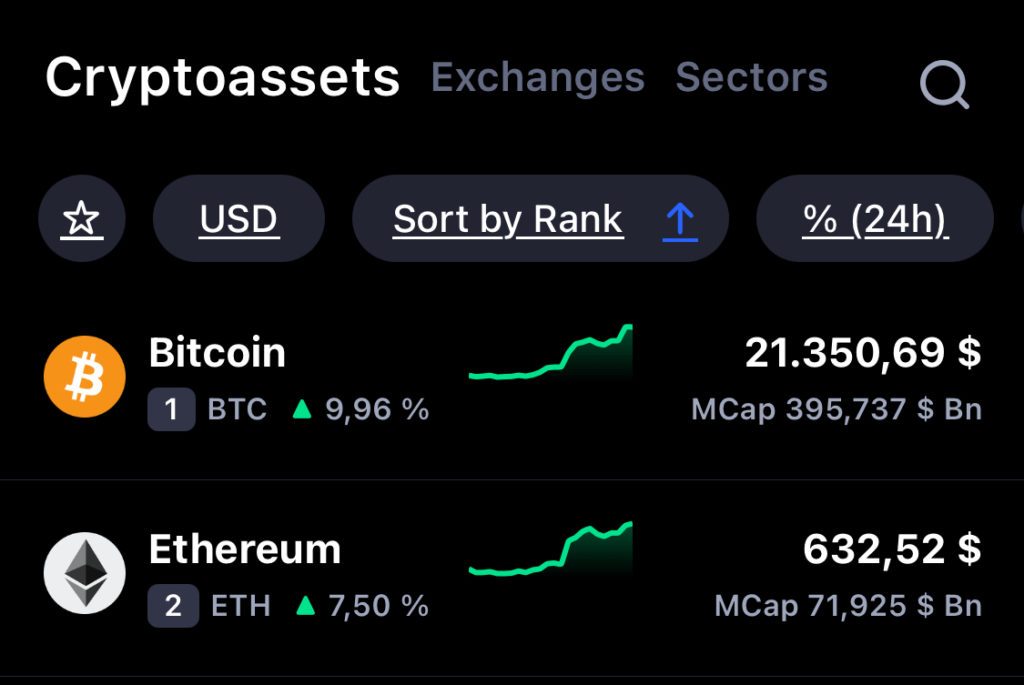View the Bitcoin sparkline price chart
The image size is (1024, 685).
tap(551, 352)
